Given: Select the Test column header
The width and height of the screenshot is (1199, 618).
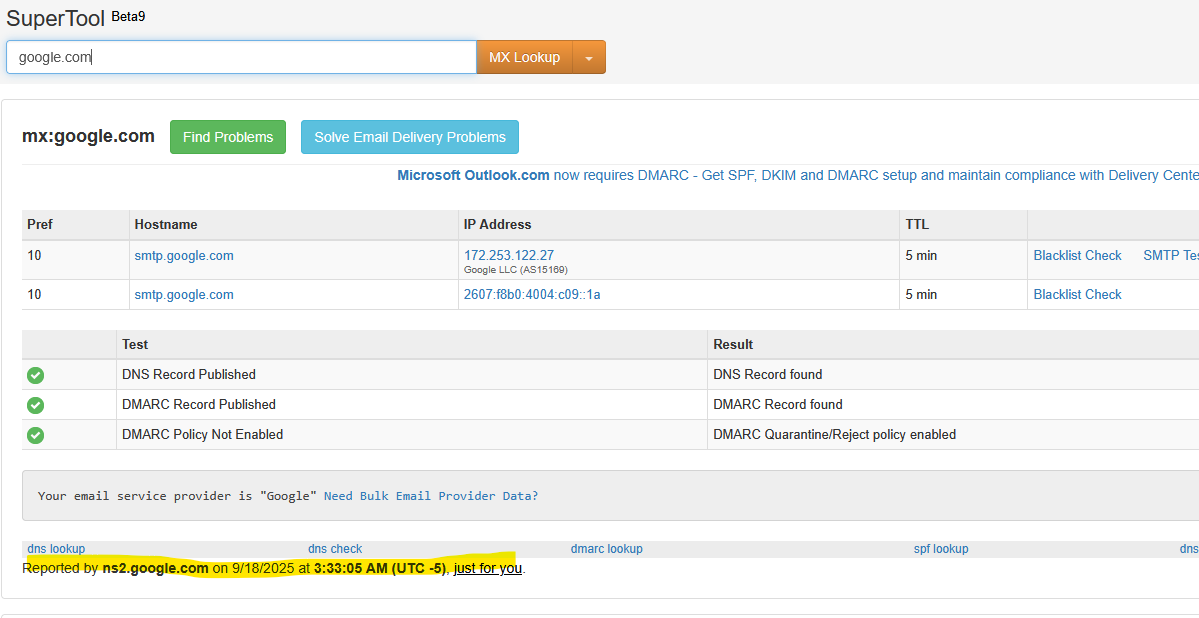Looking at the screenshot, I should [135, 345].
